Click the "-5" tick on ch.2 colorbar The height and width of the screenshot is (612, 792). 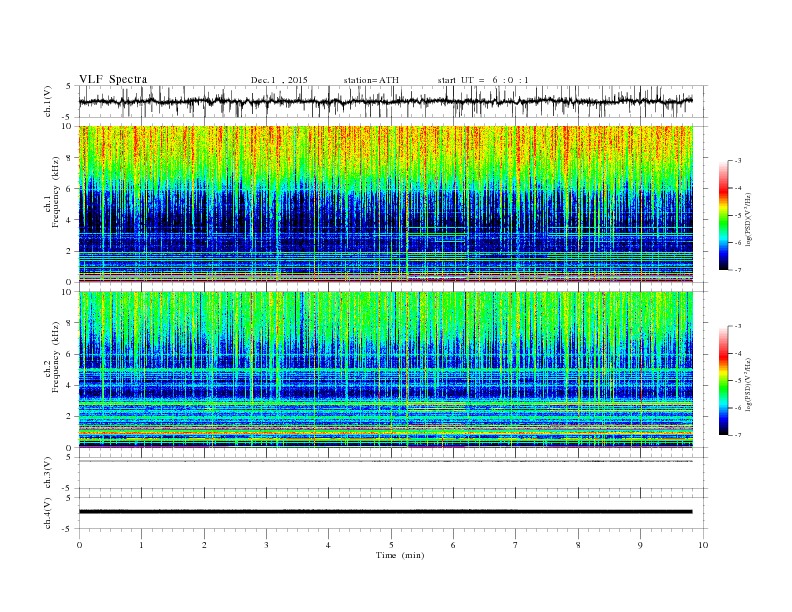pos(738,381)
